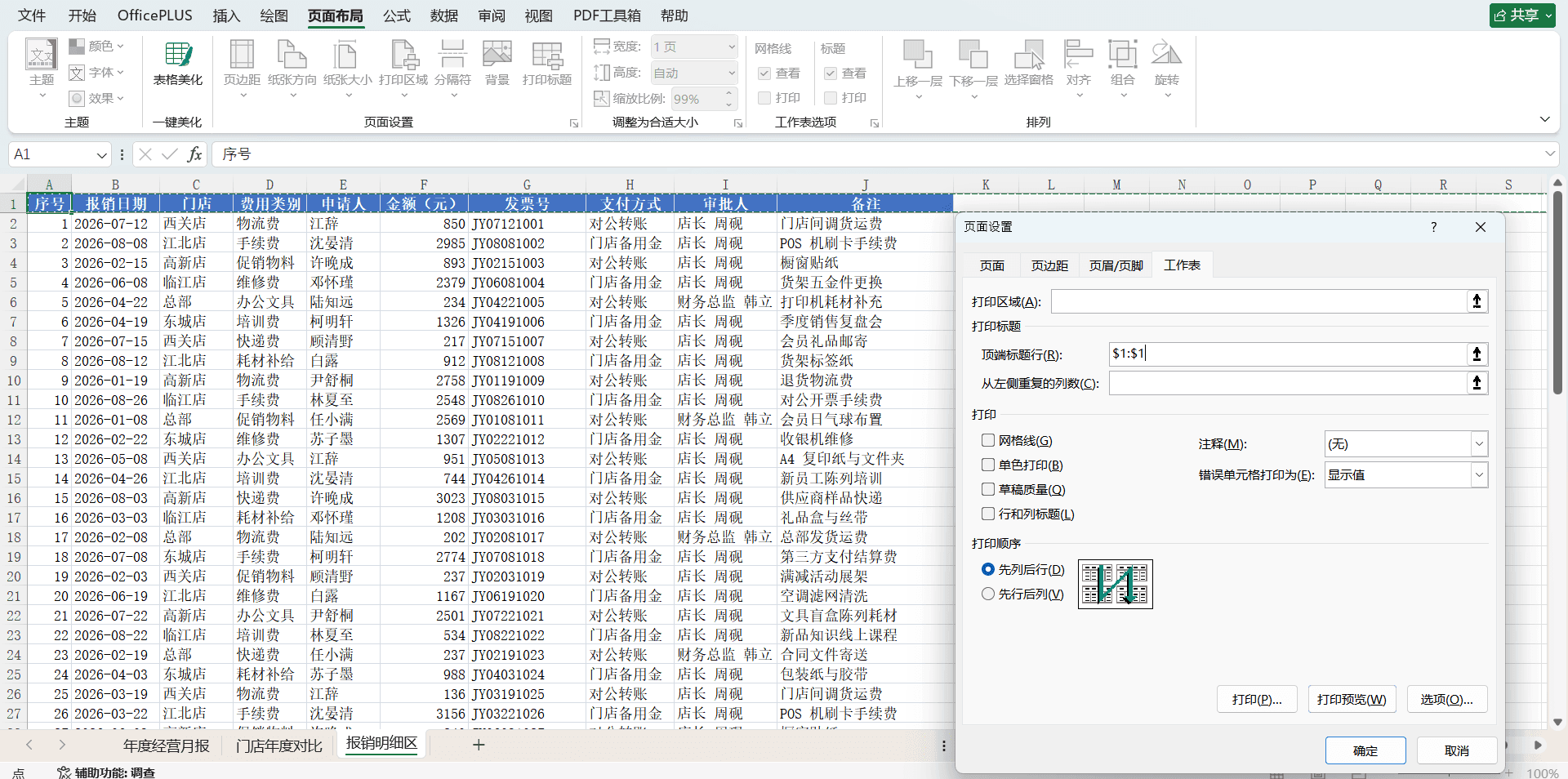Click the 打印区域(A) input field
Viewport: 1568px width, 779px height.
point(1258,301)
